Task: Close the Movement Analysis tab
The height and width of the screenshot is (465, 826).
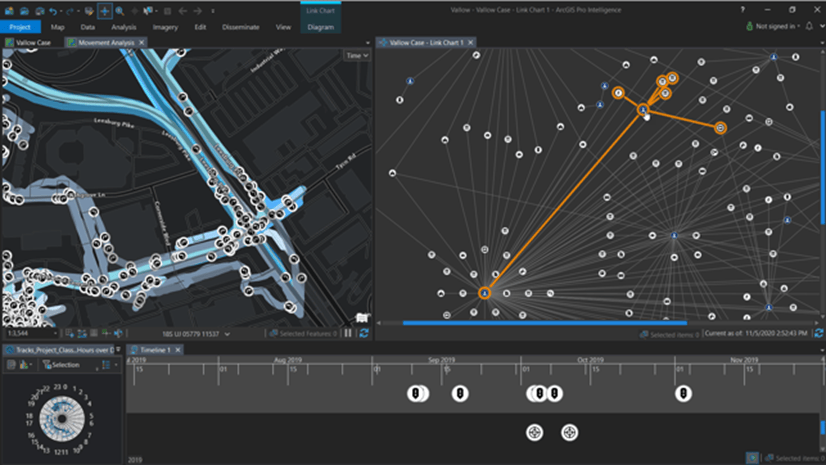Action: 142,43
